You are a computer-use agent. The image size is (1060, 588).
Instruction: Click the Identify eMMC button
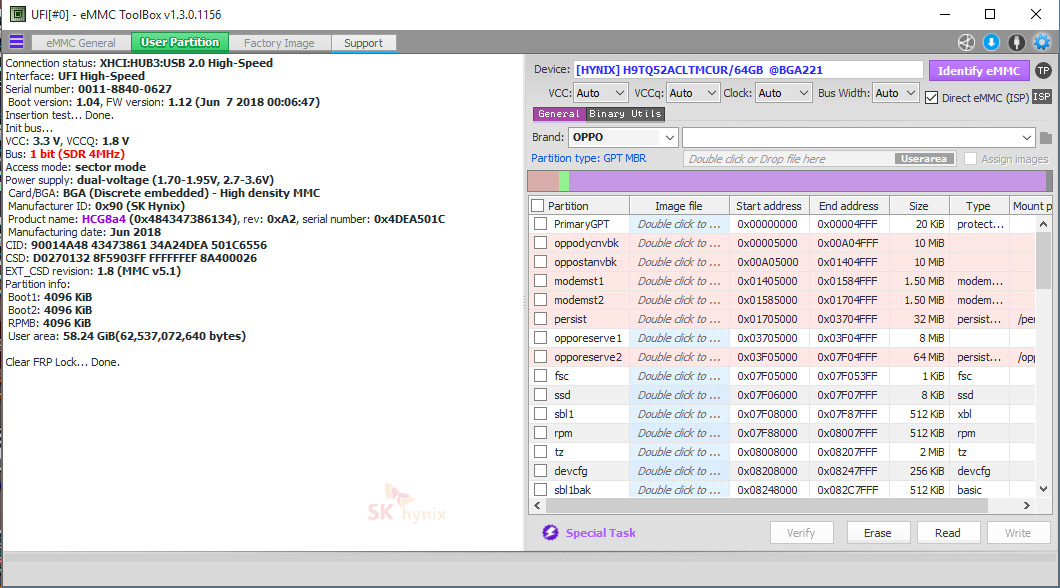[979, 70]
